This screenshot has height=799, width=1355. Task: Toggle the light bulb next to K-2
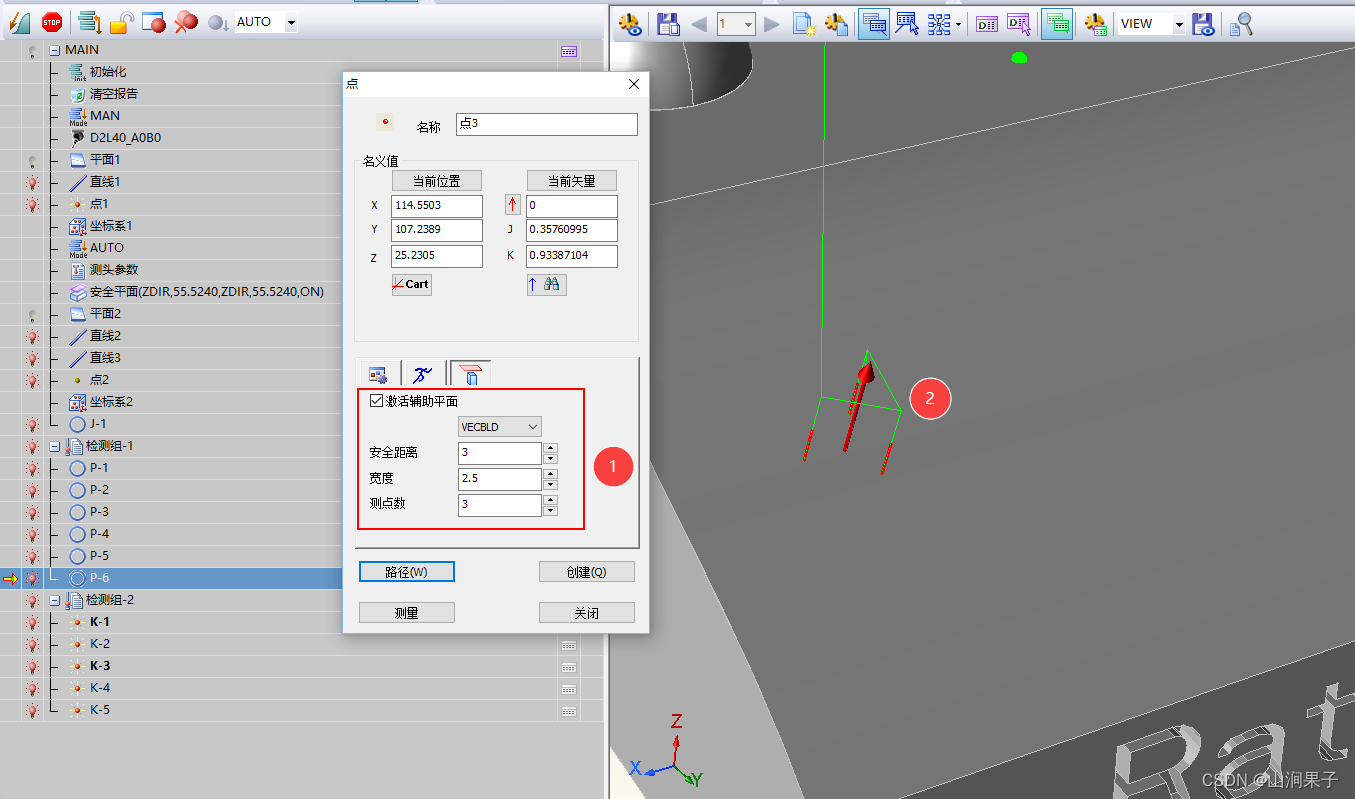[32, 644]
